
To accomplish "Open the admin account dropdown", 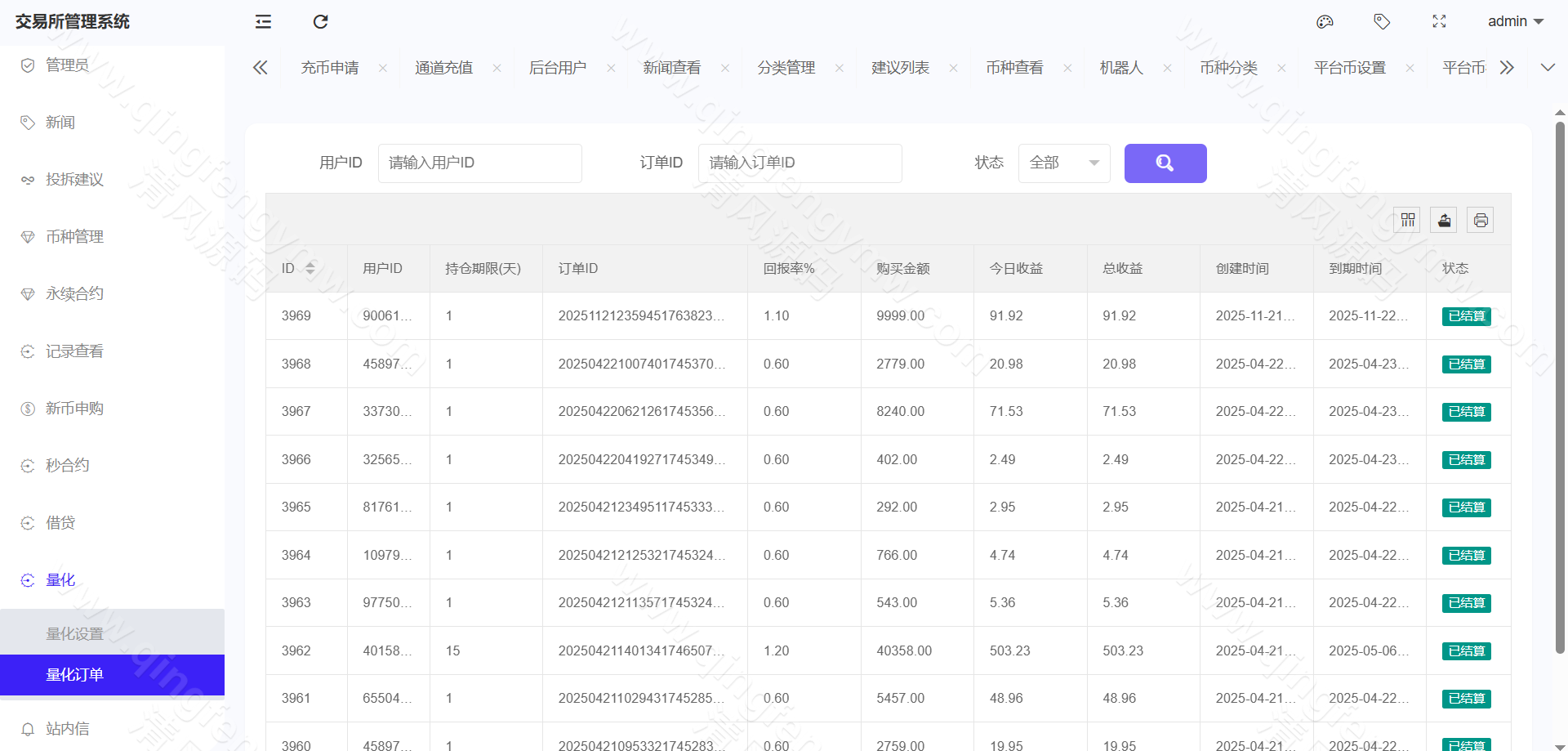I will (1515, 21).
